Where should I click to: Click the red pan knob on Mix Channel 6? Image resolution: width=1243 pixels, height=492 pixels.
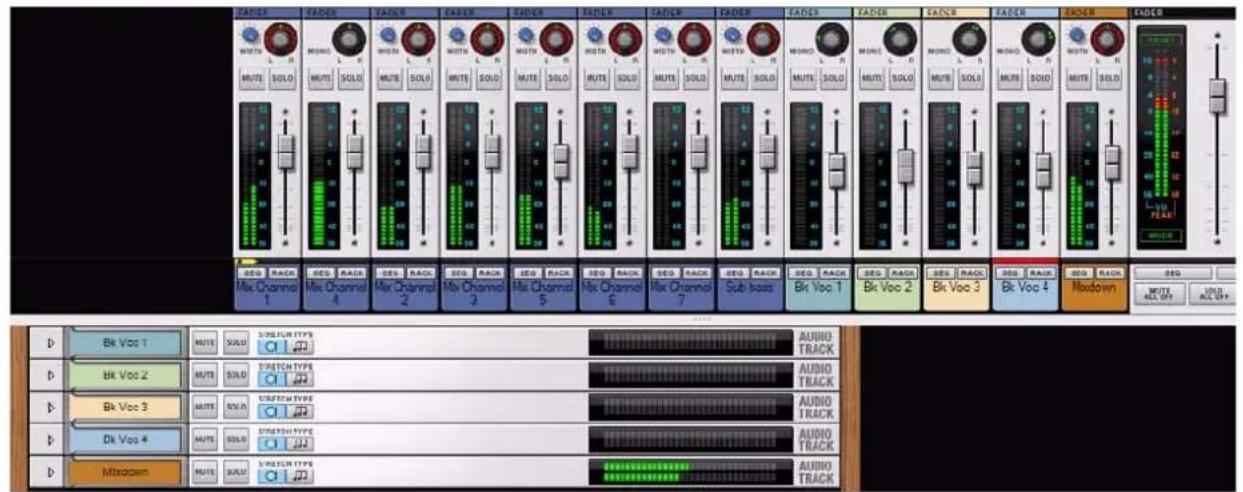pyautogui.click(x=625, y=40)
